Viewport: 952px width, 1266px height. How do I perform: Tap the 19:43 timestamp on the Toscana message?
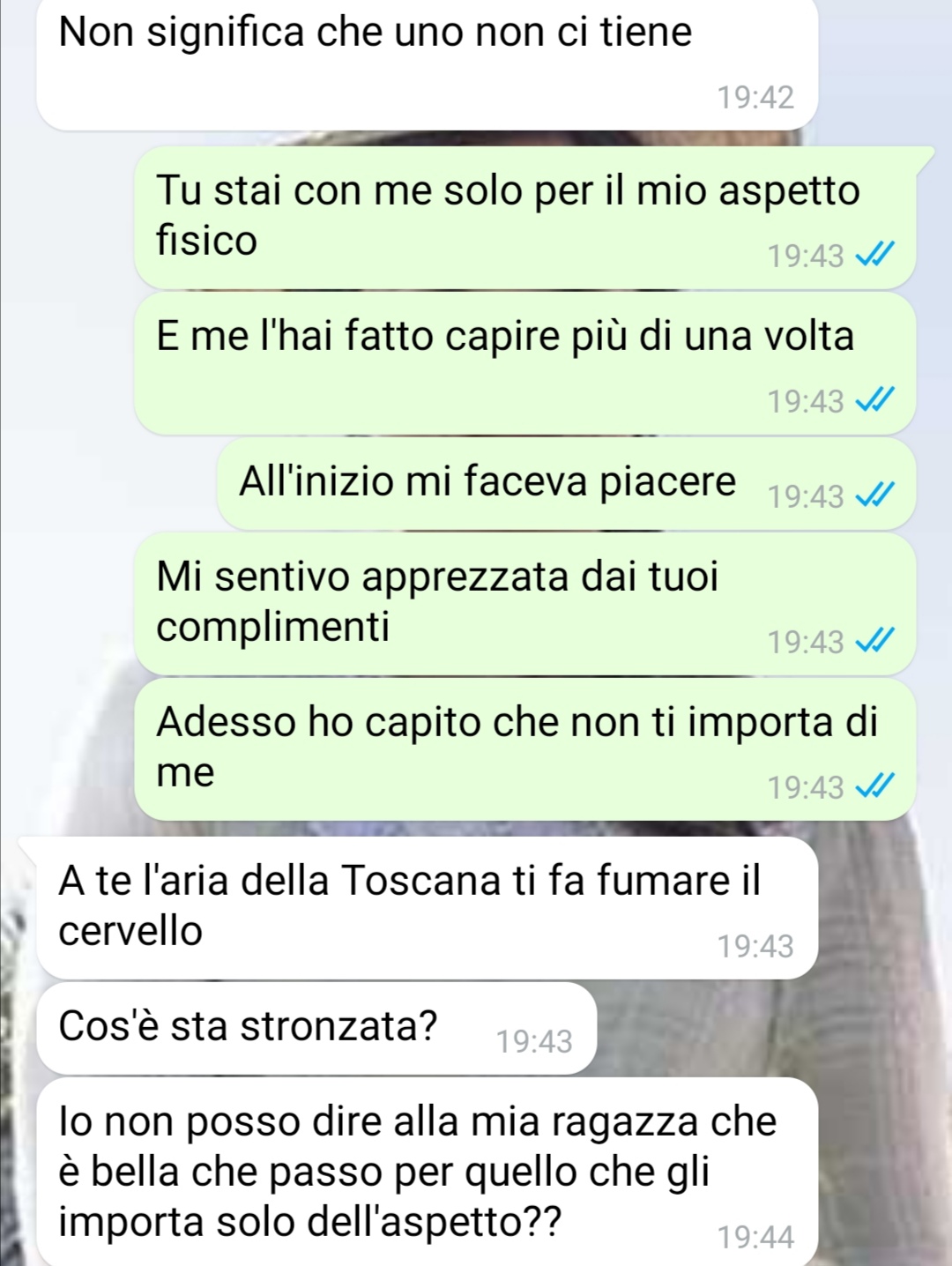point(755,946)
